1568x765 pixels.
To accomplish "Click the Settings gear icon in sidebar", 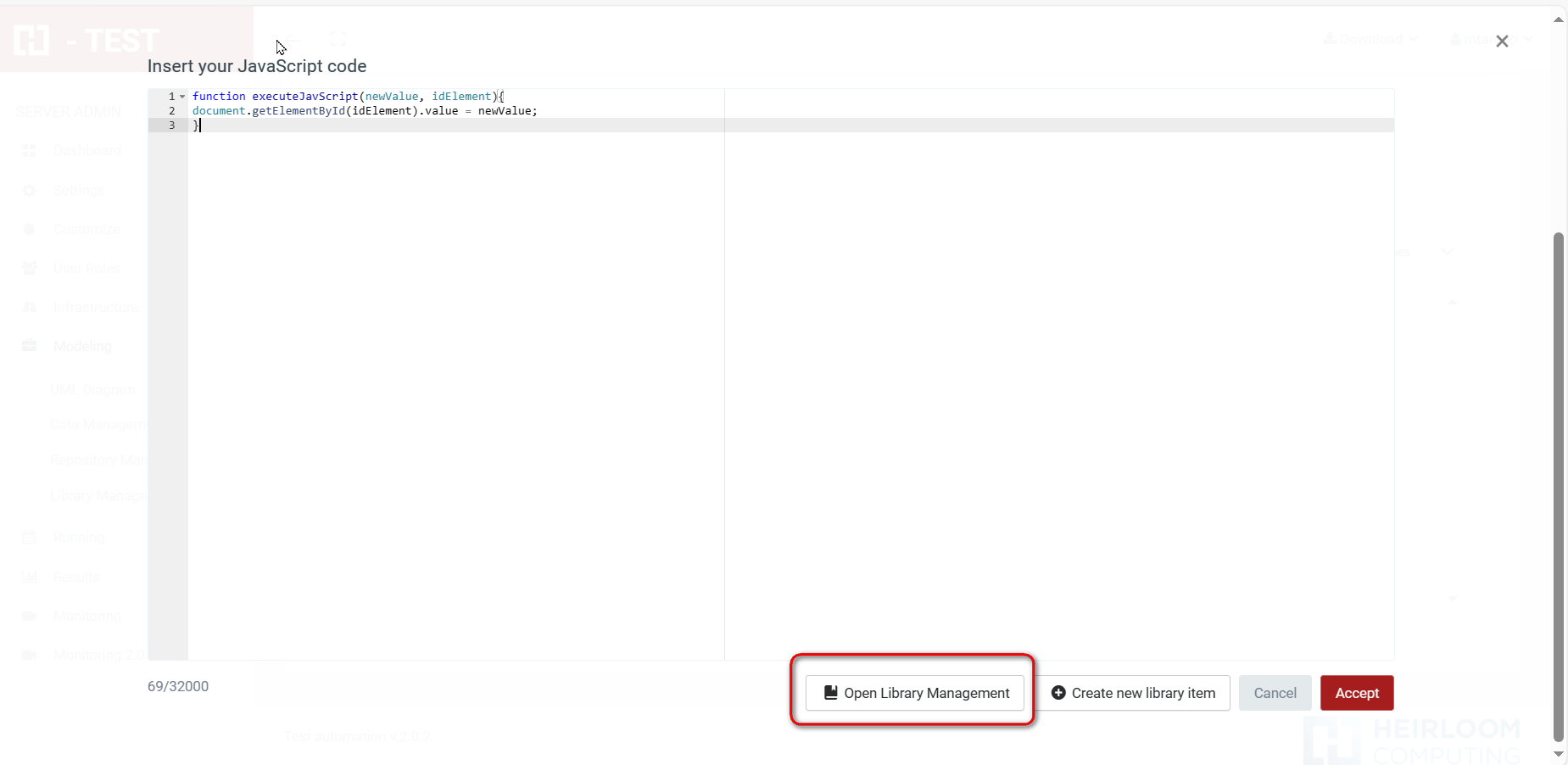I will (x=30, y=190).
